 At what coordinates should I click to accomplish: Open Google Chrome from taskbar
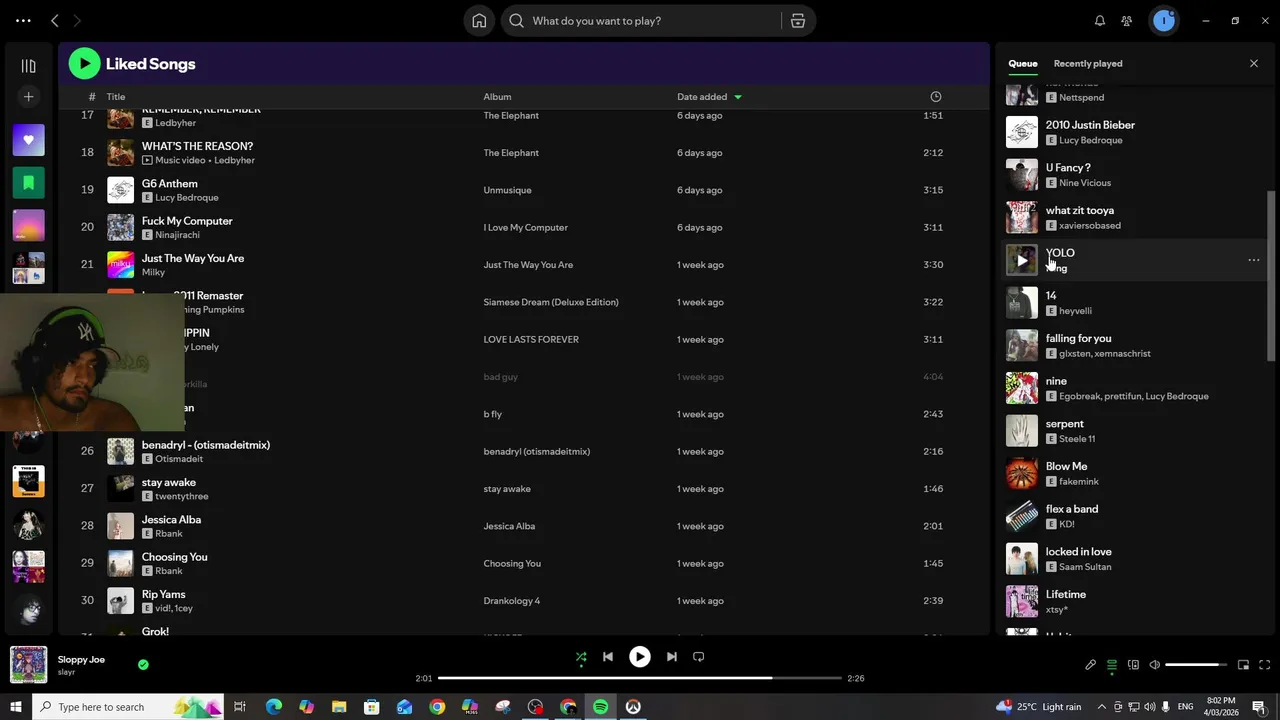coord(437,707)
